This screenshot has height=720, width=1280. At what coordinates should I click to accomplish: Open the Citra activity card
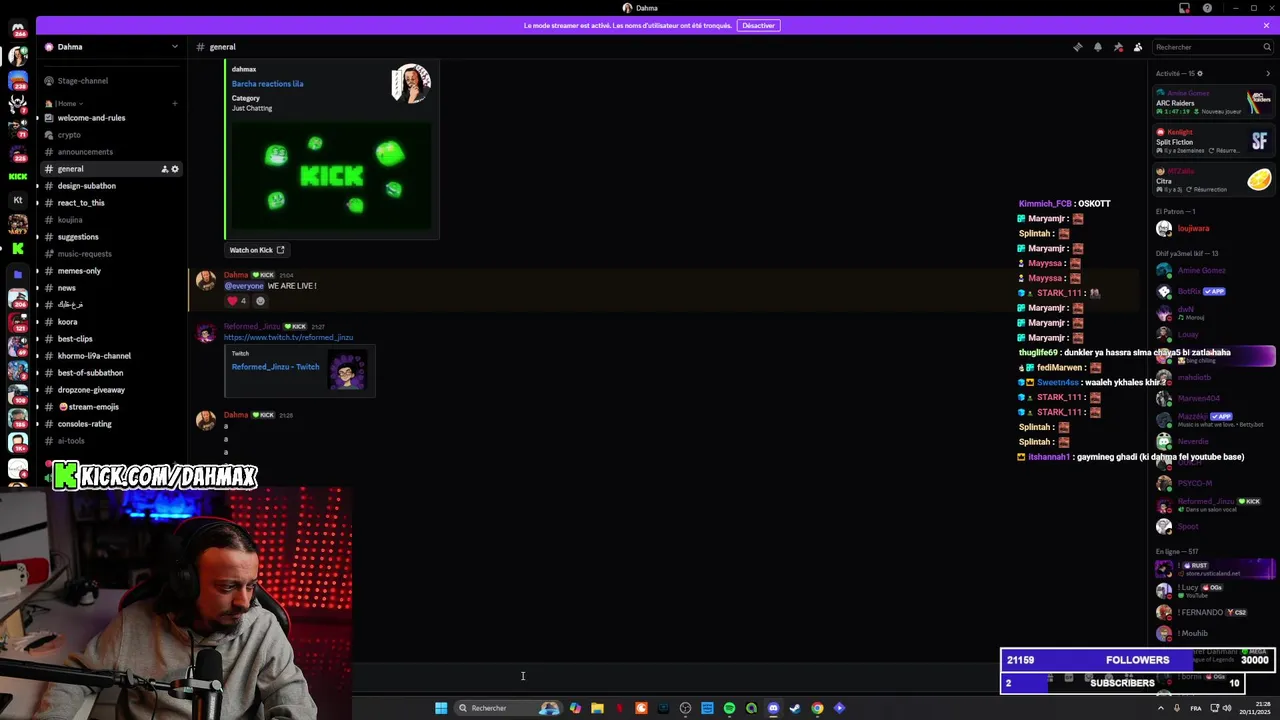(x=1213, y=180)
